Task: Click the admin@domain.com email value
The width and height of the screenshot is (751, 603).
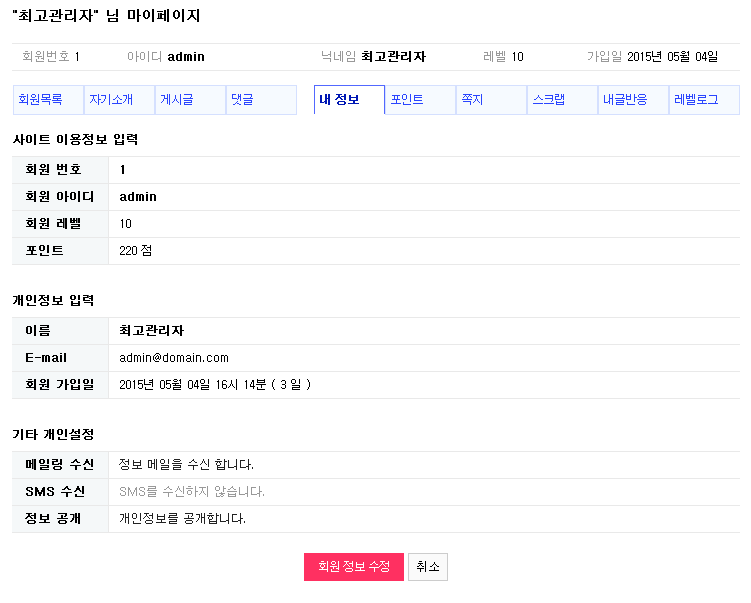Action: pos(174,358)
